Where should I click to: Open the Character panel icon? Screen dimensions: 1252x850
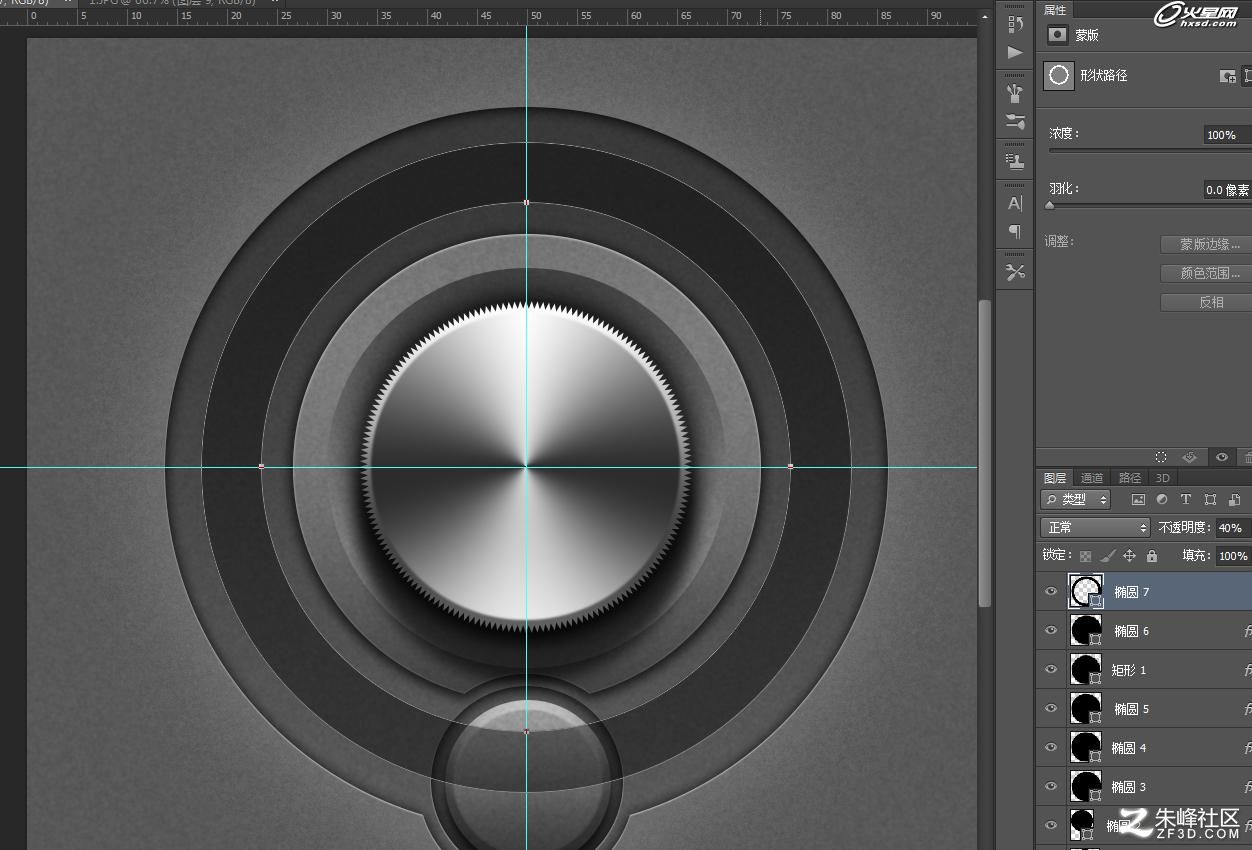[x=1015, y=203]
